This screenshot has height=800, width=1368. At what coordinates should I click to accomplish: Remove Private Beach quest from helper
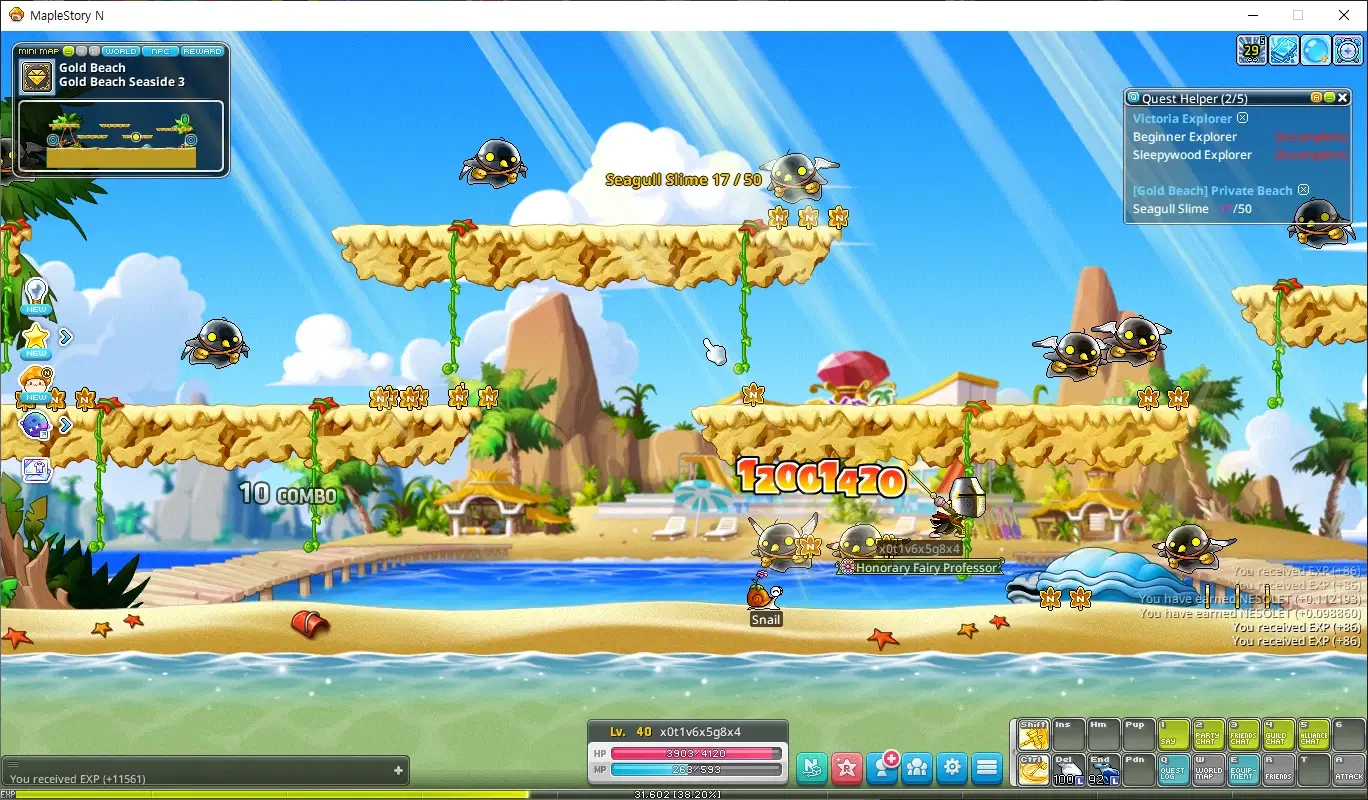coord(1303,190)
